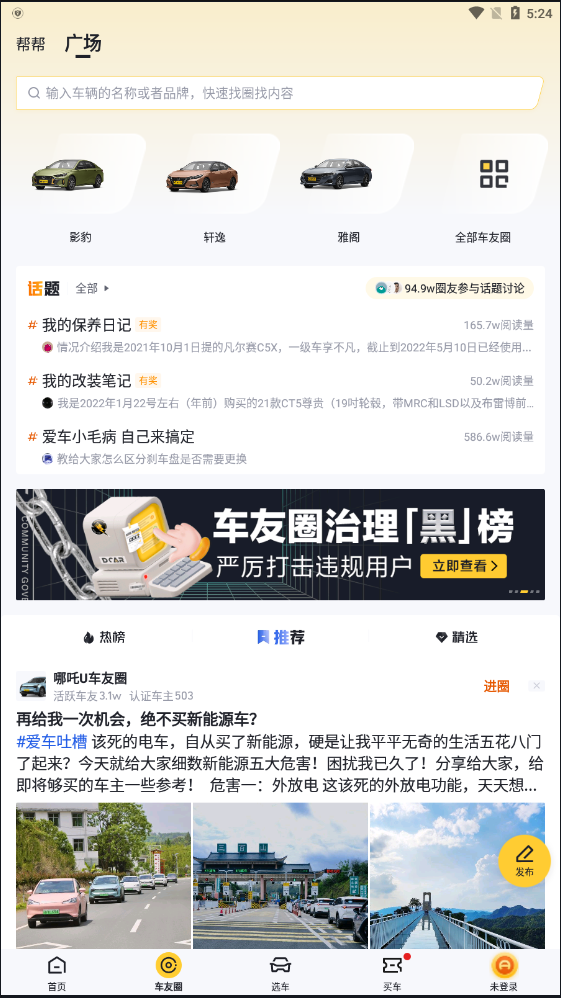Dismiss the 哪吒U车友圈 post with X
561x998 pixels.
[536, 685]
